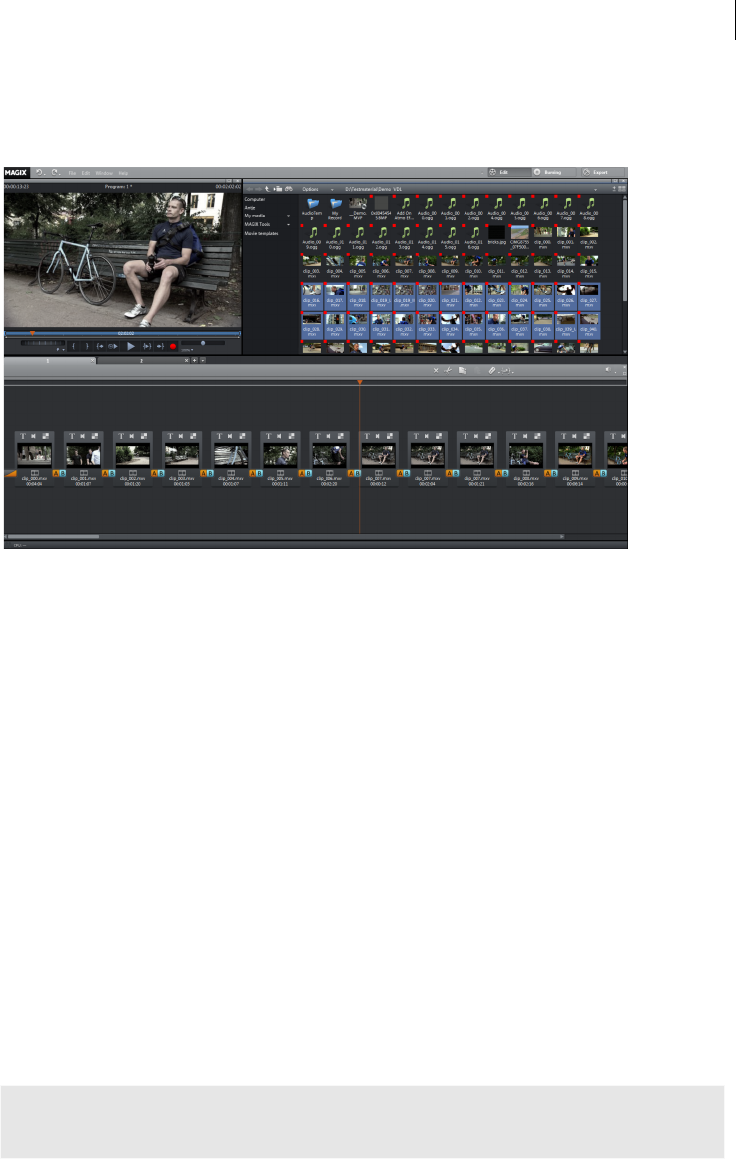Click the red Record button

[x=174, y=346]
